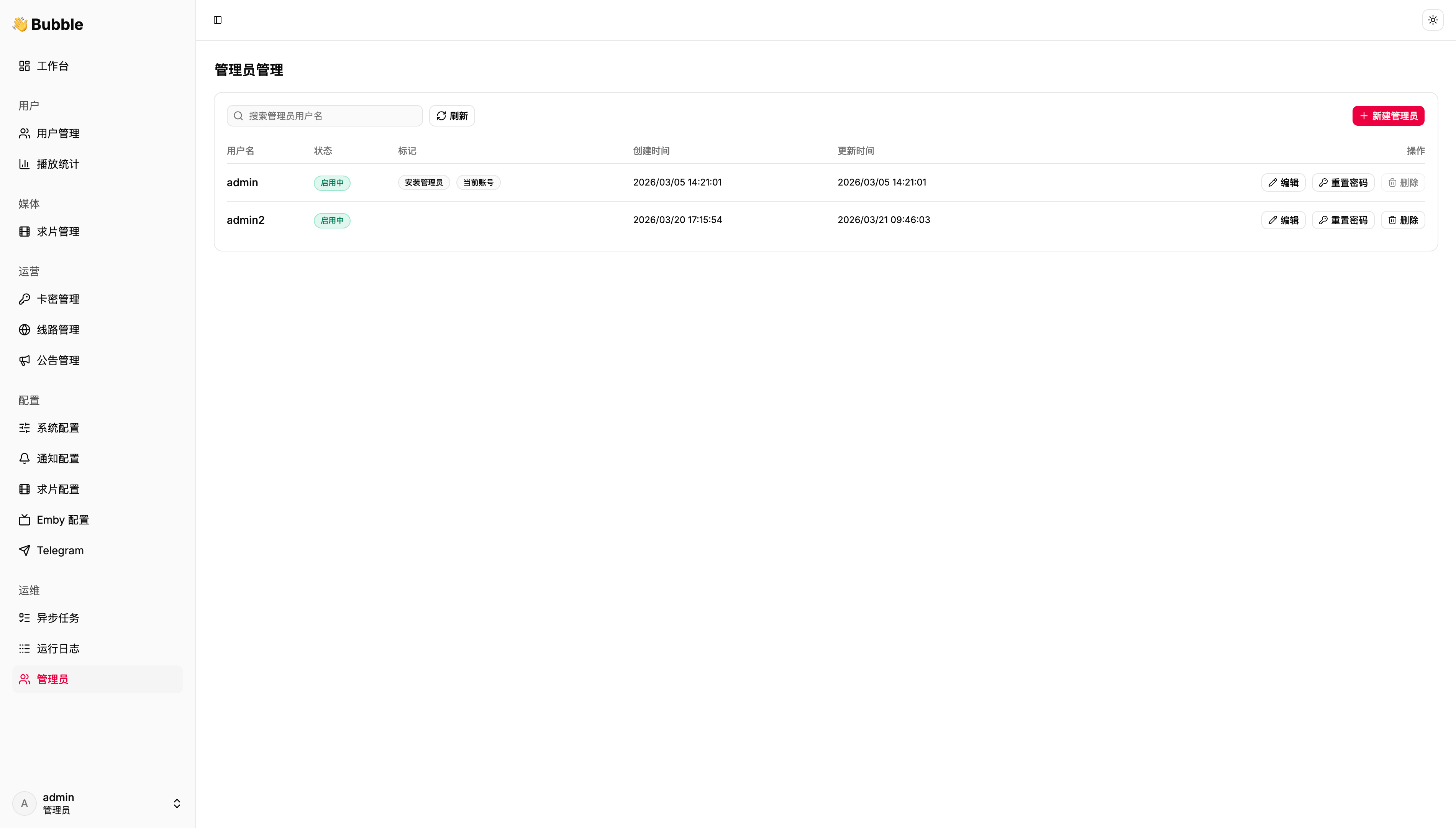Open 播放统计 chart icon item

coord(57,164)
